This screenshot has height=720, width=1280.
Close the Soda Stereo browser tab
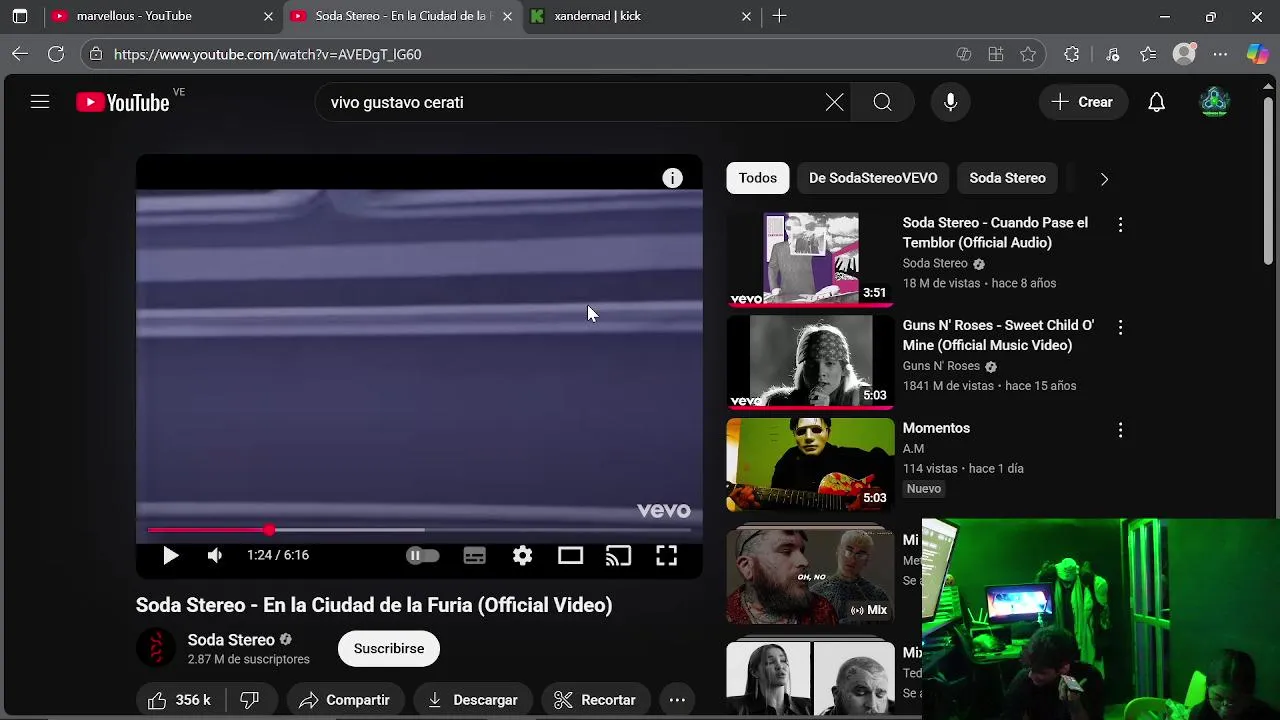click(507, 16)
